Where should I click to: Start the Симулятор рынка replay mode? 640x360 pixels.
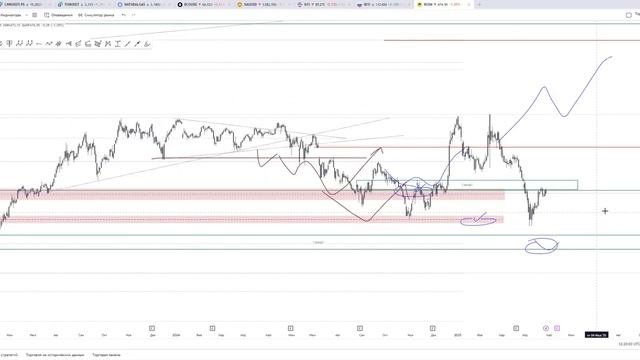click(x=96, y=15)
